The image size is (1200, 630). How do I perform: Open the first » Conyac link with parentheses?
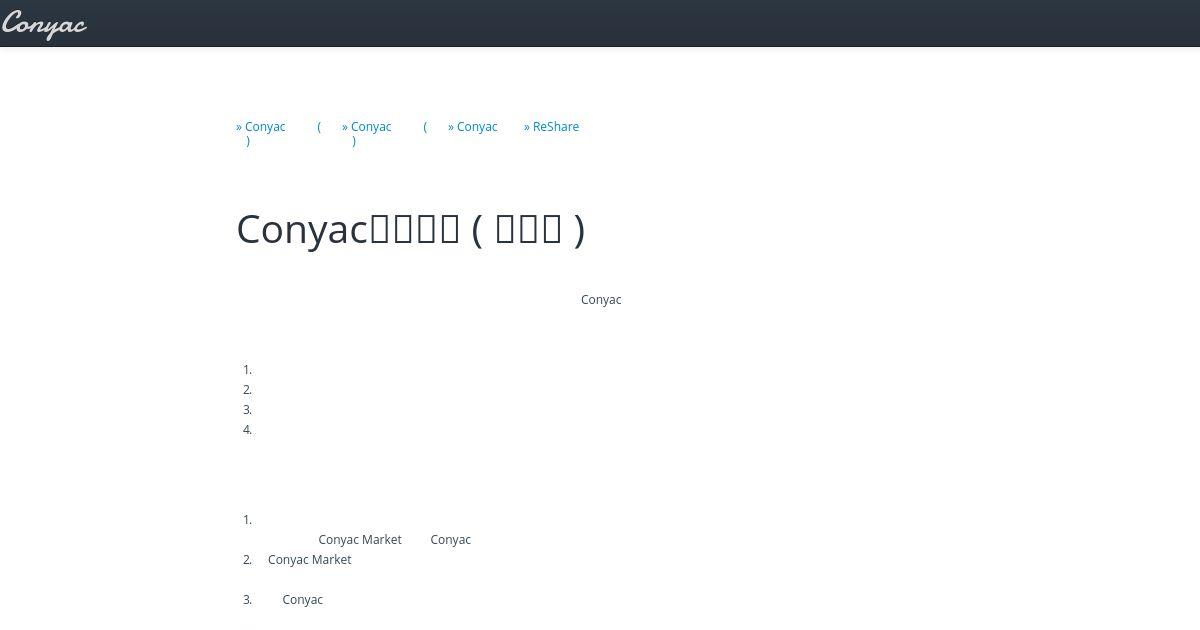[278, 133]
